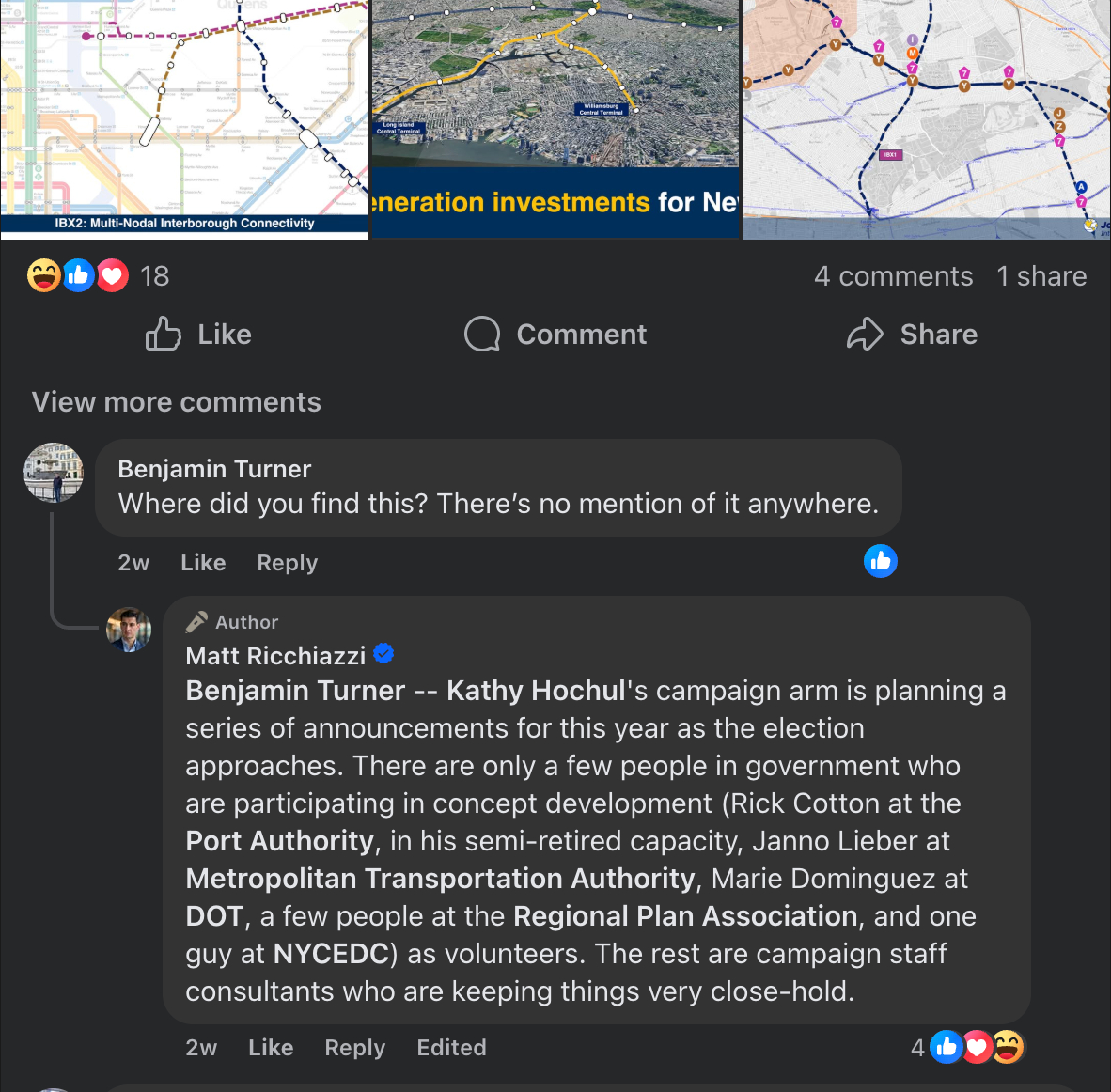1111x1092 pixels.
Task: View Edited history on Matt's reply
Action: [452, 1048]
